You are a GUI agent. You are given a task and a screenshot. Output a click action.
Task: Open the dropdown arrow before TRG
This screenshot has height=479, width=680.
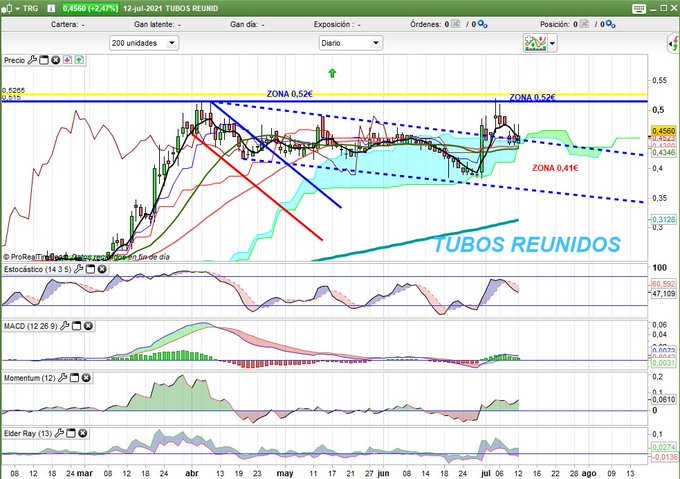pos(18,9)
